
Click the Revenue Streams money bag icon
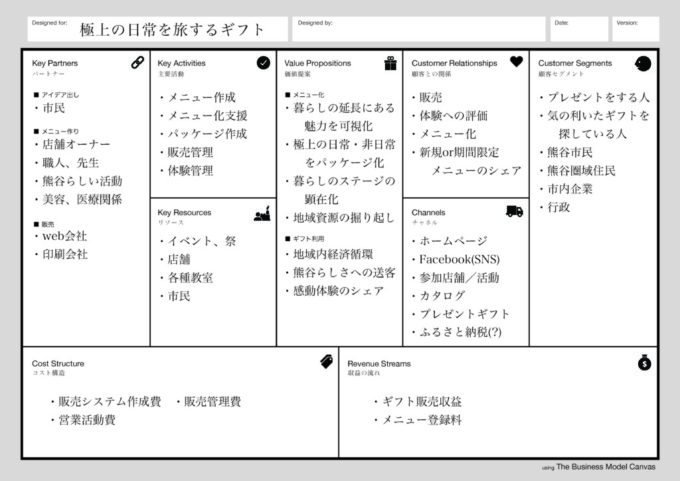click(644, 362)
